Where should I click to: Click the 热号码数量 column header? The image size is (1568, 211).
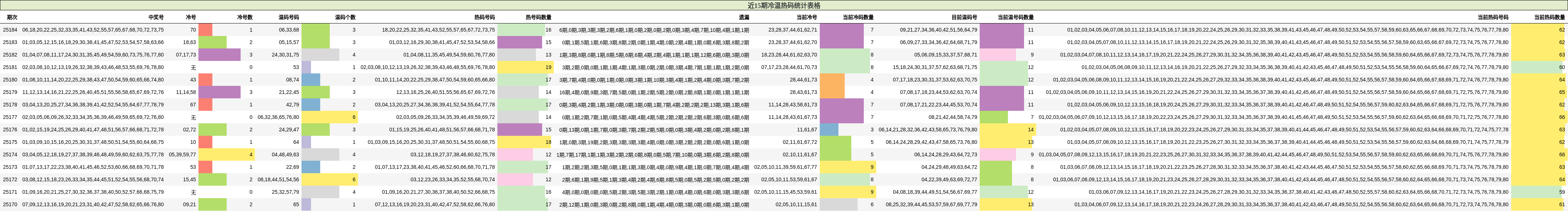coord(539,17)
